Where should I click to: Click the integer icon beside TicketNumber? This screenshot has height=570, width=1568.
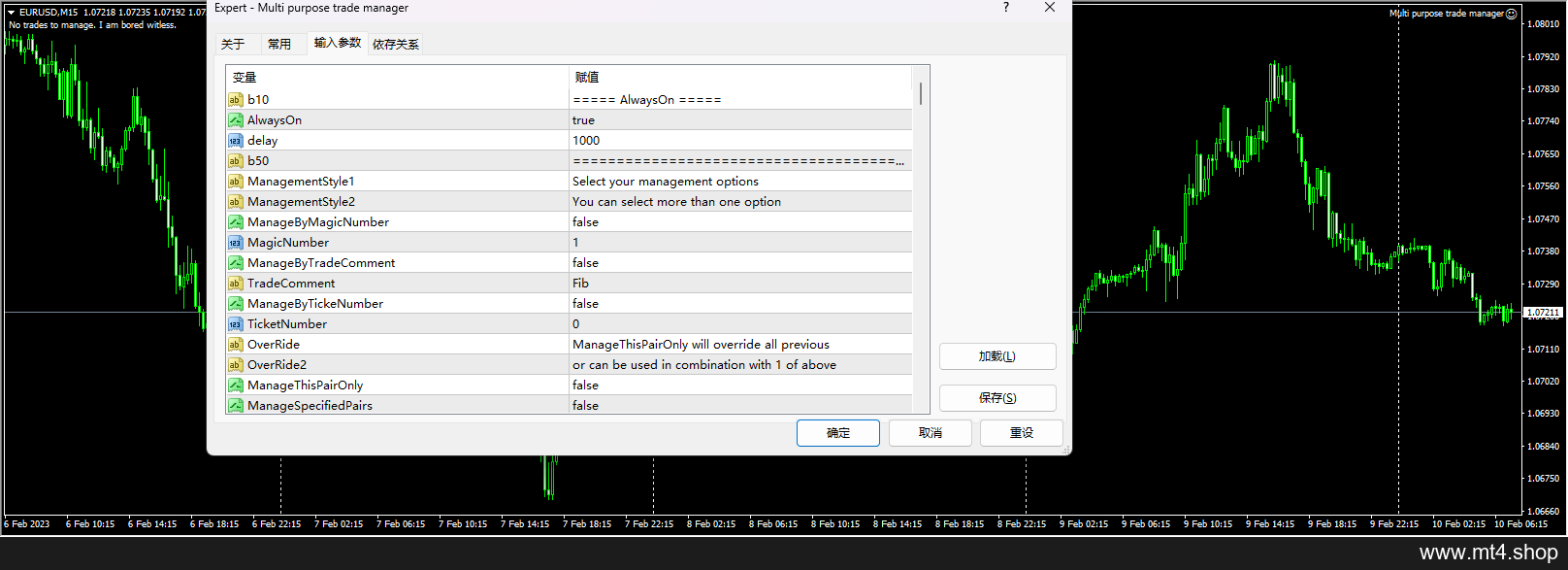point(236,324)
